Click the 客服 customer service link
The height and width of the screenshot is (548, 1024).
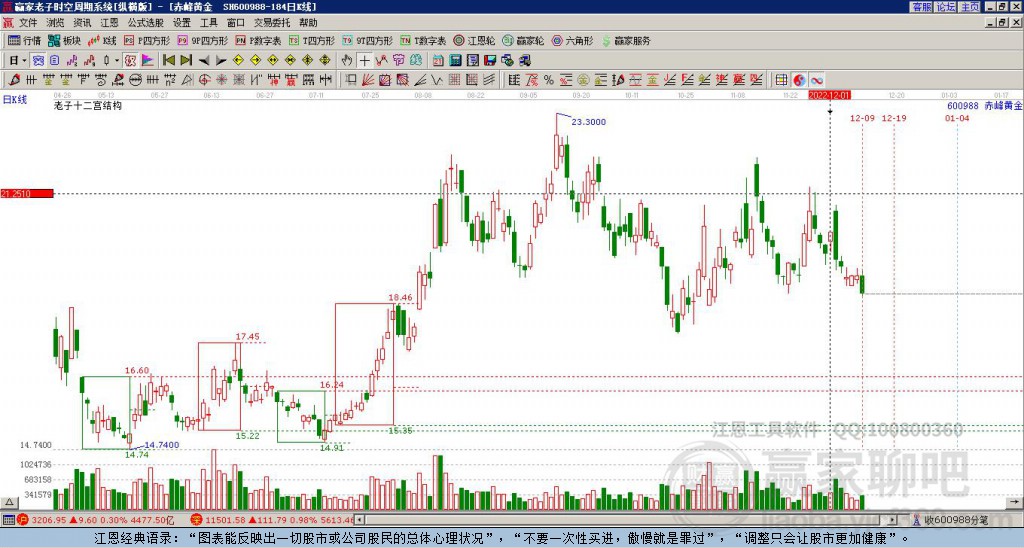pyautogui.click(x=921, y=7)
